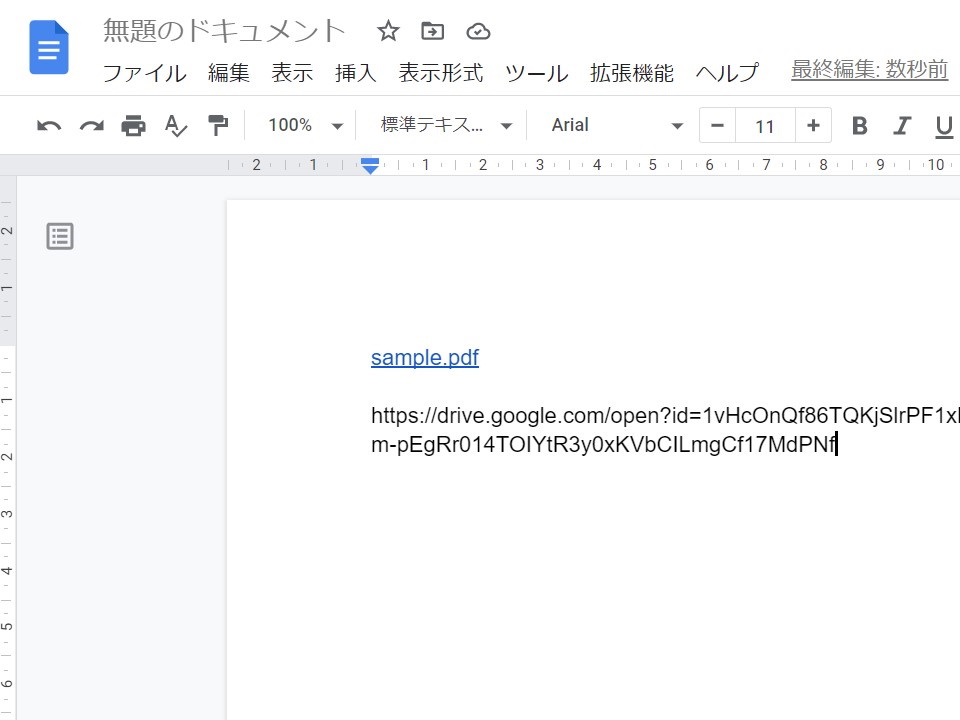
Task: Click 最終編集: 数秒前 to view version history
Action: click(x=868, y=70)
